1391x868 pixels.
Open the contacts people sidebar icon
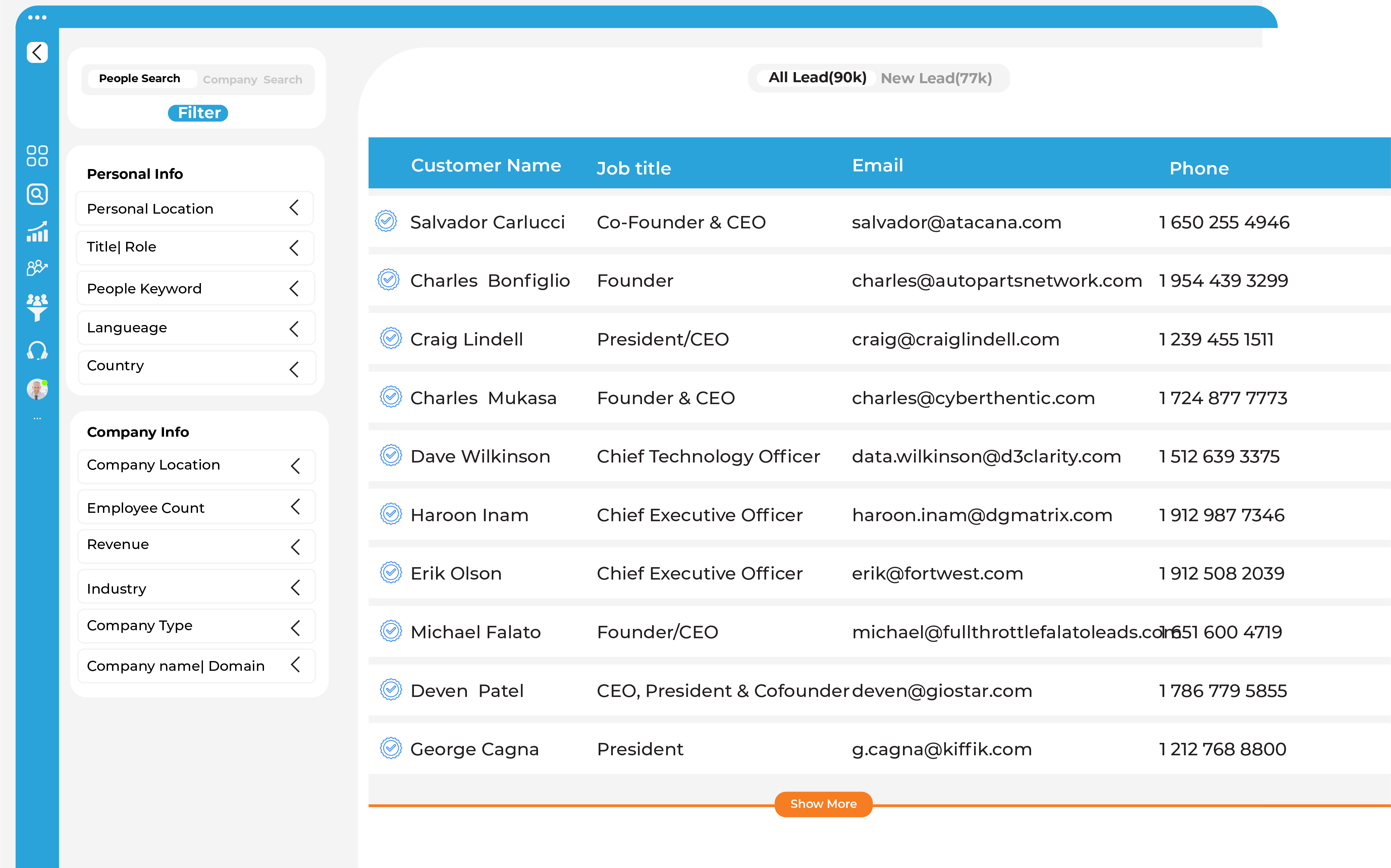pos(37,268)
